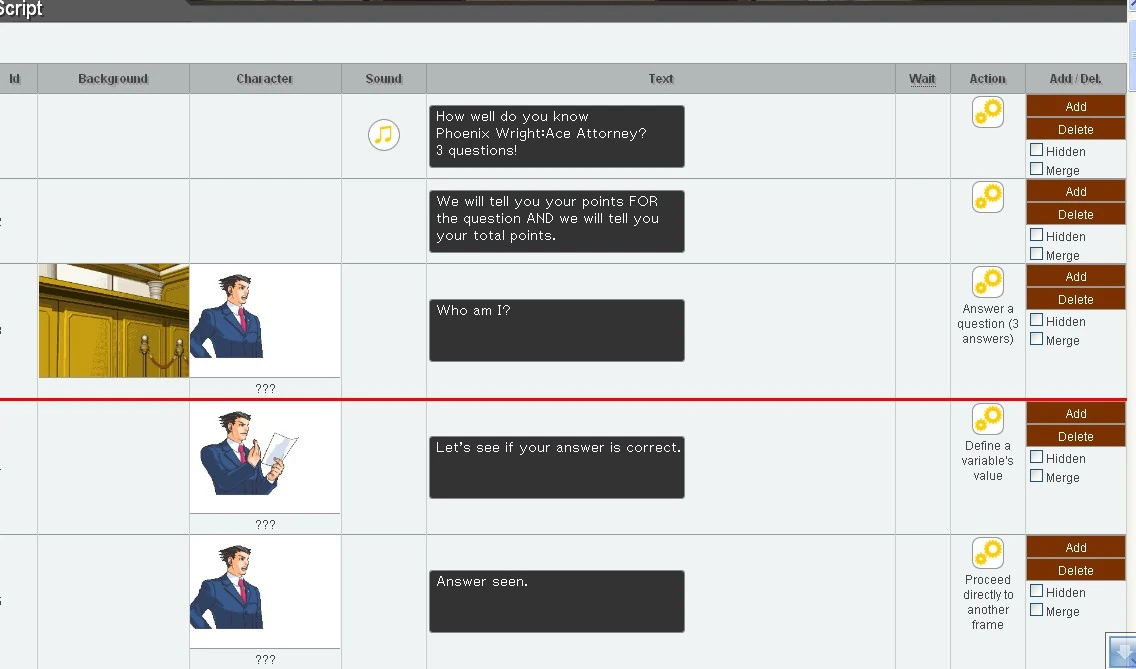
Task: Click blue down-arrow icon at bottom corner
Action: tap(1122, 652)
